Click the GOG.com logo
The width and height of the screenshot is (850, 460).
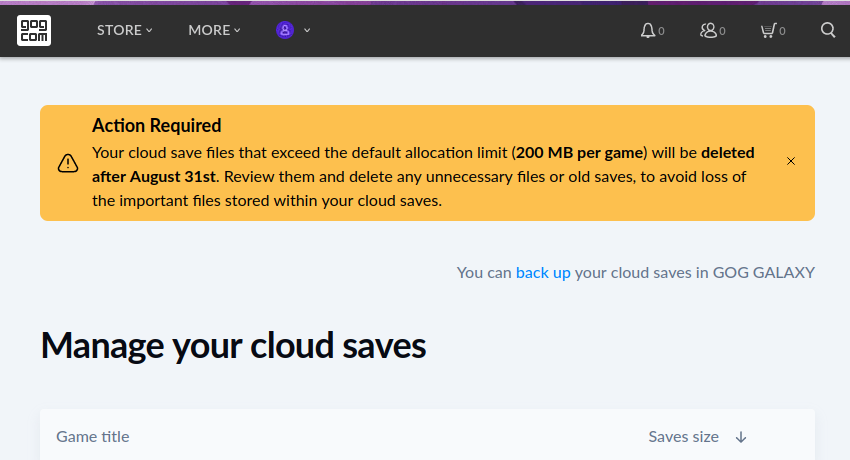click(x=34, y=30)
